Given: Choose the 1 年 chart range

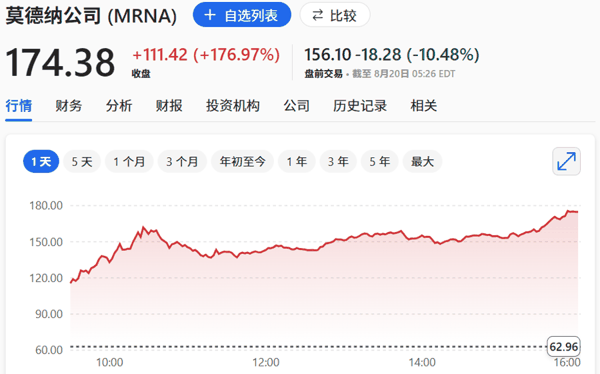Looking at the screenshot, I should 297,162.
